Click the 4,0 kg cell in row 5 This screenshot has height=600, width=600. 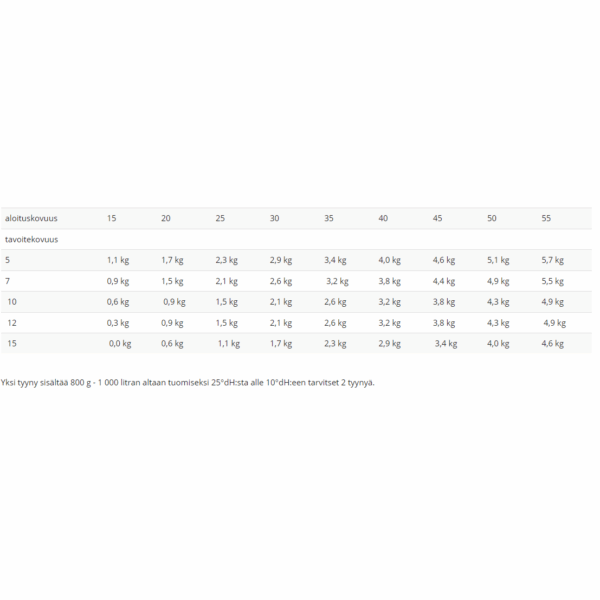tap(390, 260)
